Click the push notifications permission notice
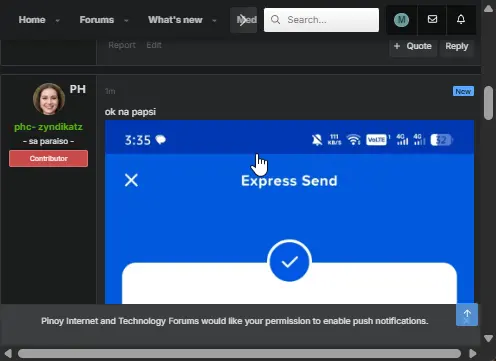Image resolution: width=496 pixels, height=361 pixels. (235, 321)
